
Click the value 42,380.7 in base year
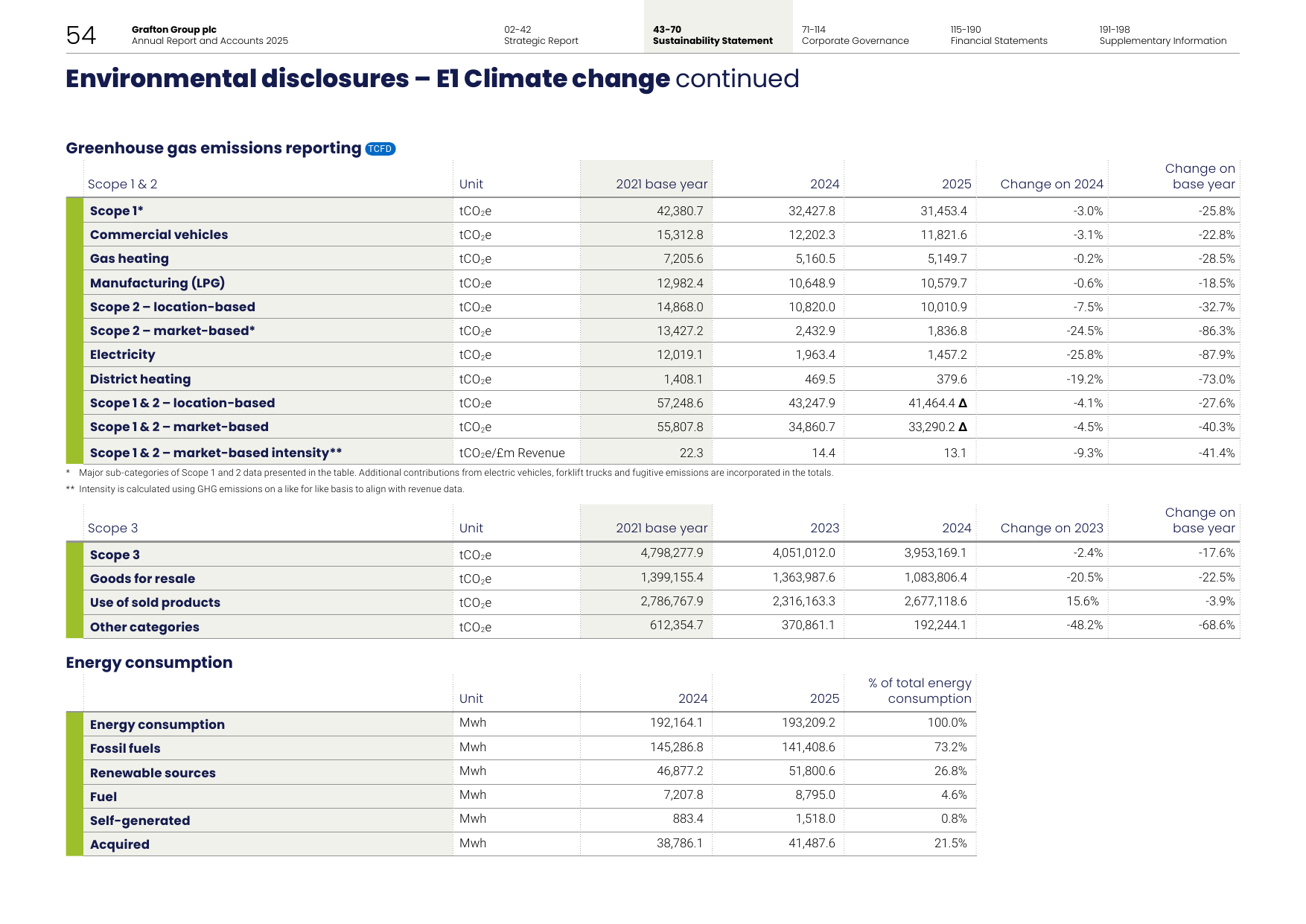pyautogui.click(x=680, y=211)
